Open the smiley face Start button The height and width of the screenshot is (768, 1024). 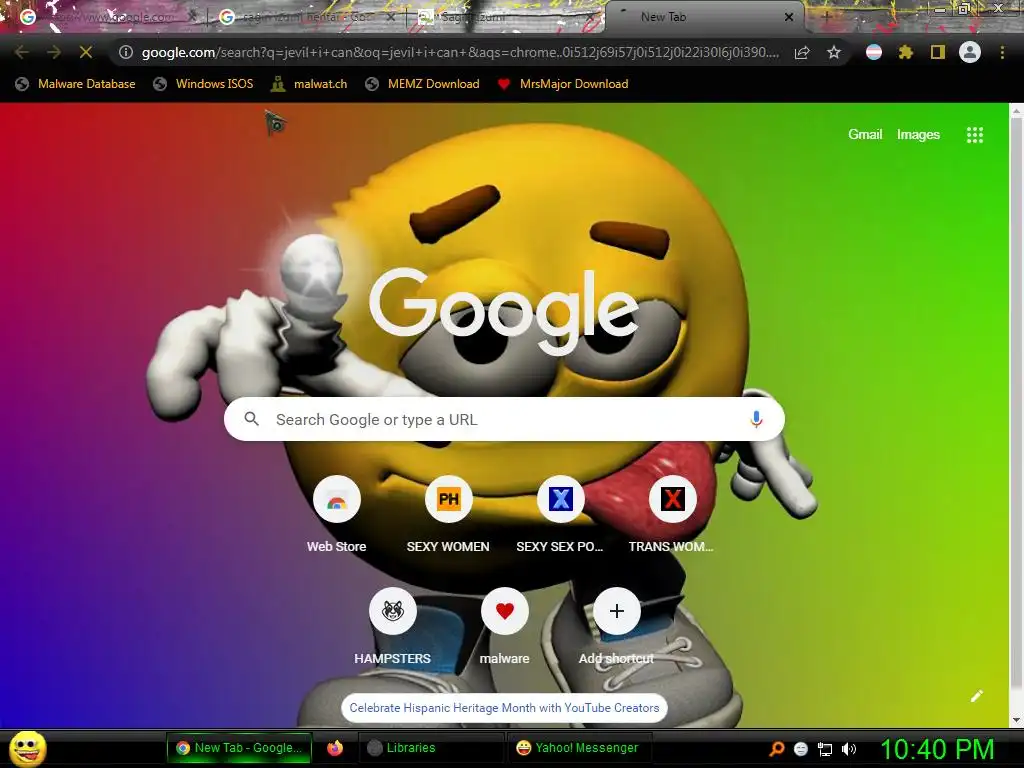28,749
